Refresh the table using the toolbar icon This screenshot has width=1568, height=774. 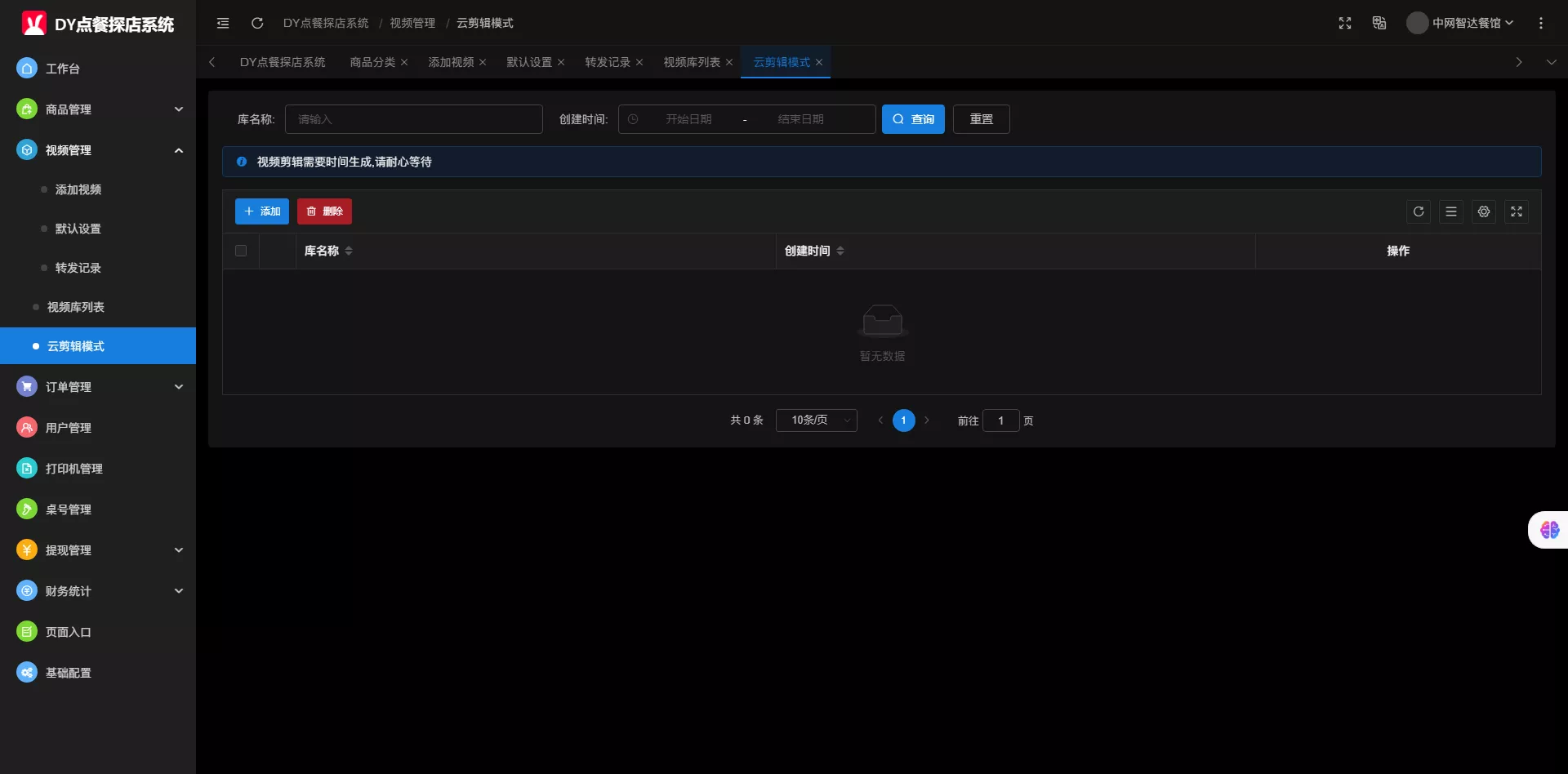coord(1419,211)
